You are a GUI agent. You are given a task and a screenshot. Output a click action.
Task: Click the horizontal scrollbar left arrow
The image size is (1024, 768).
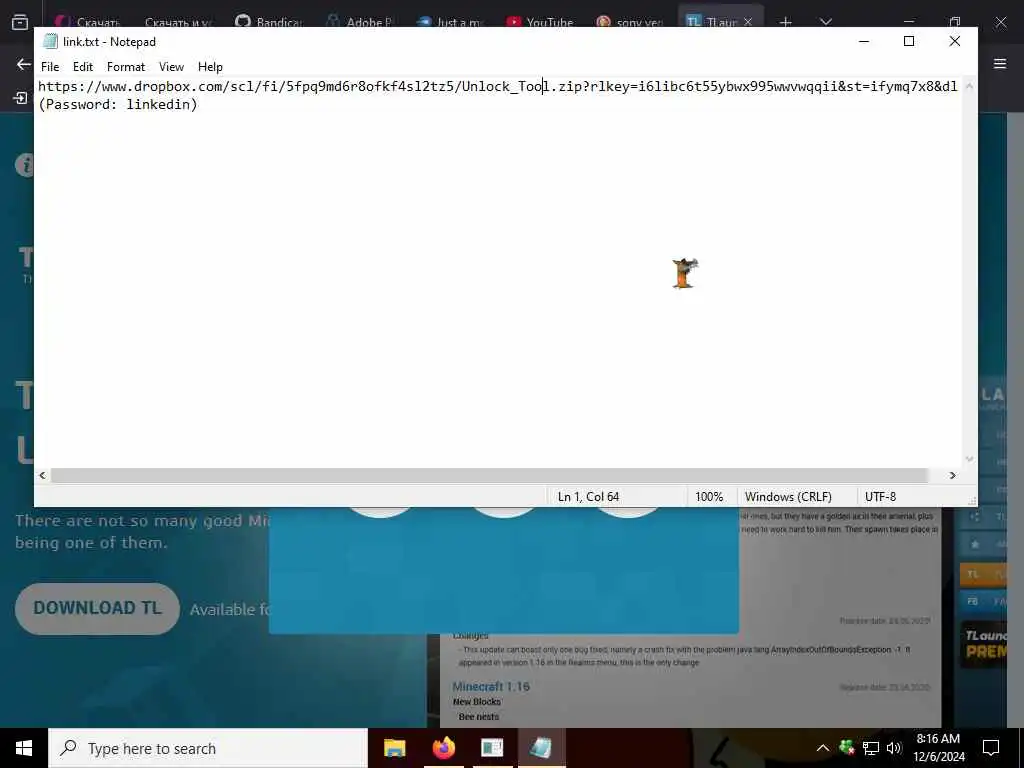tap(42, 475)
